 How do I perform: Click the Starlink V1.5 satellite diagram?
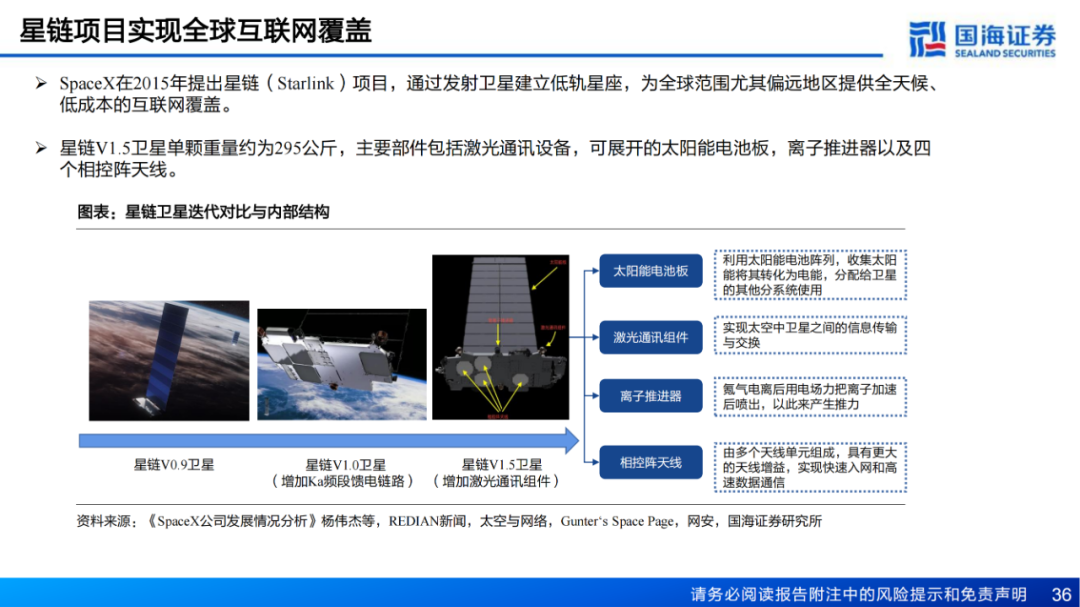point(501,337)
